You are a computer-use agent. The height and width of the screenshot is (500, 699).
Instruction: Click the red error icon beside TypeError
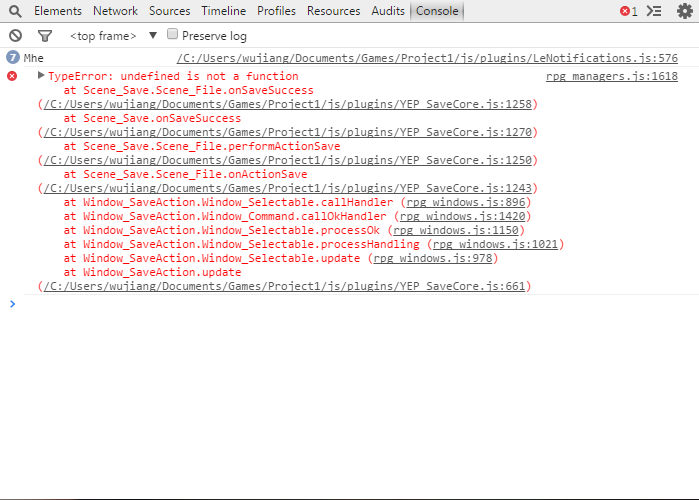pos(12,76)
